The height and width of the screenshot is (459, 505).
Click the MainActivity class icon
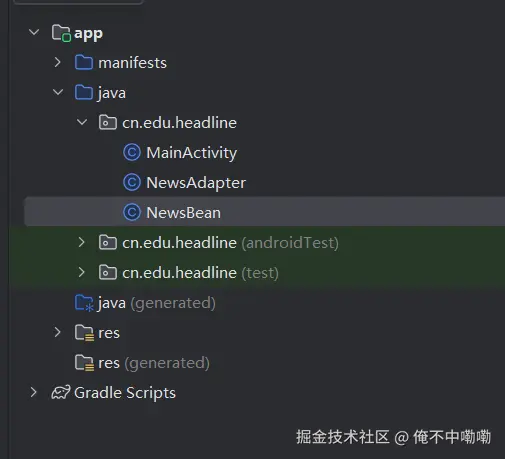click(x=132, y=153)
